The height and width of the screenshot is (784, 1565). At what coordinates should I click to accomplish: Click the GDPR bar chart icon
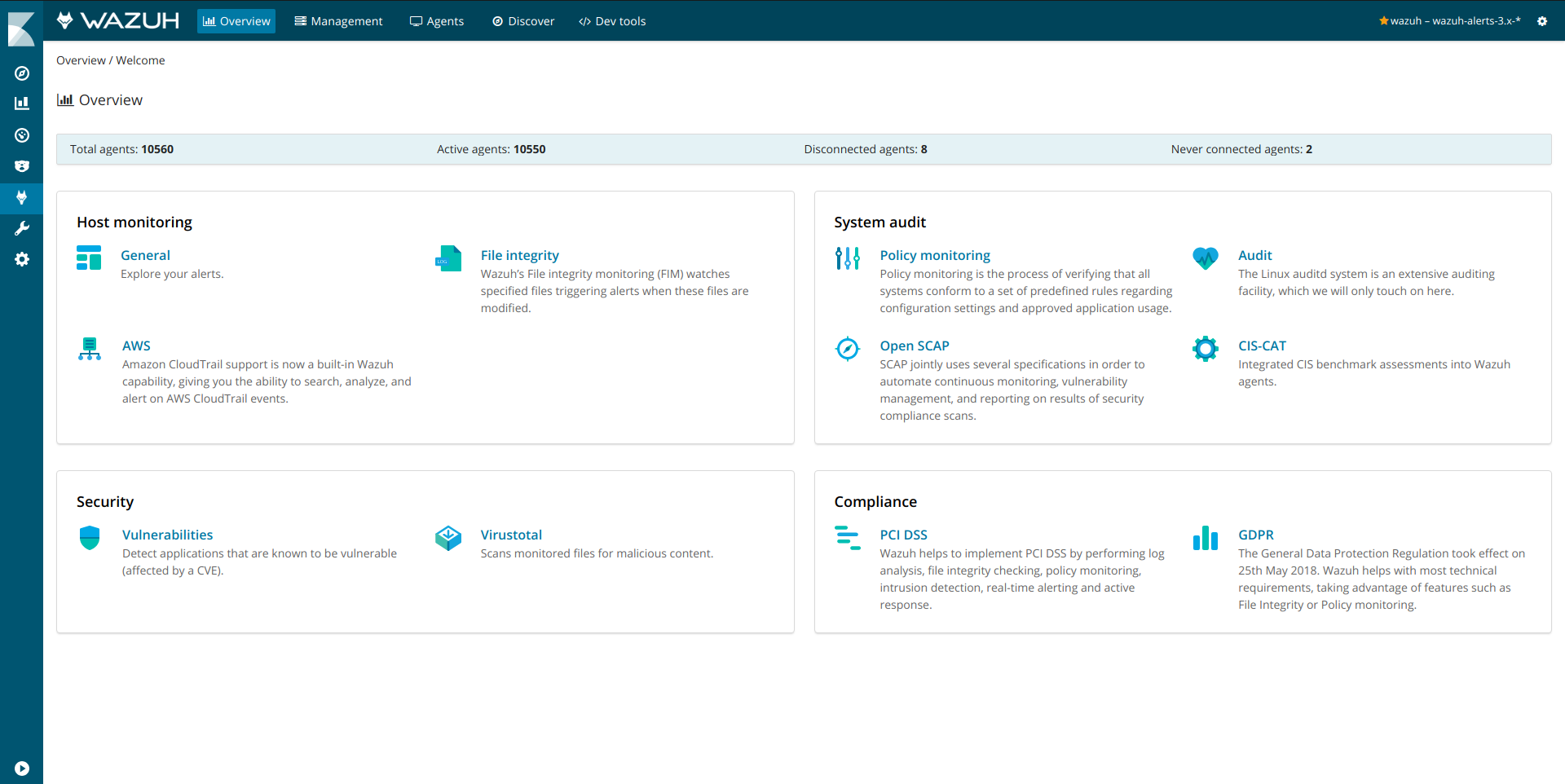point(1206,538)
